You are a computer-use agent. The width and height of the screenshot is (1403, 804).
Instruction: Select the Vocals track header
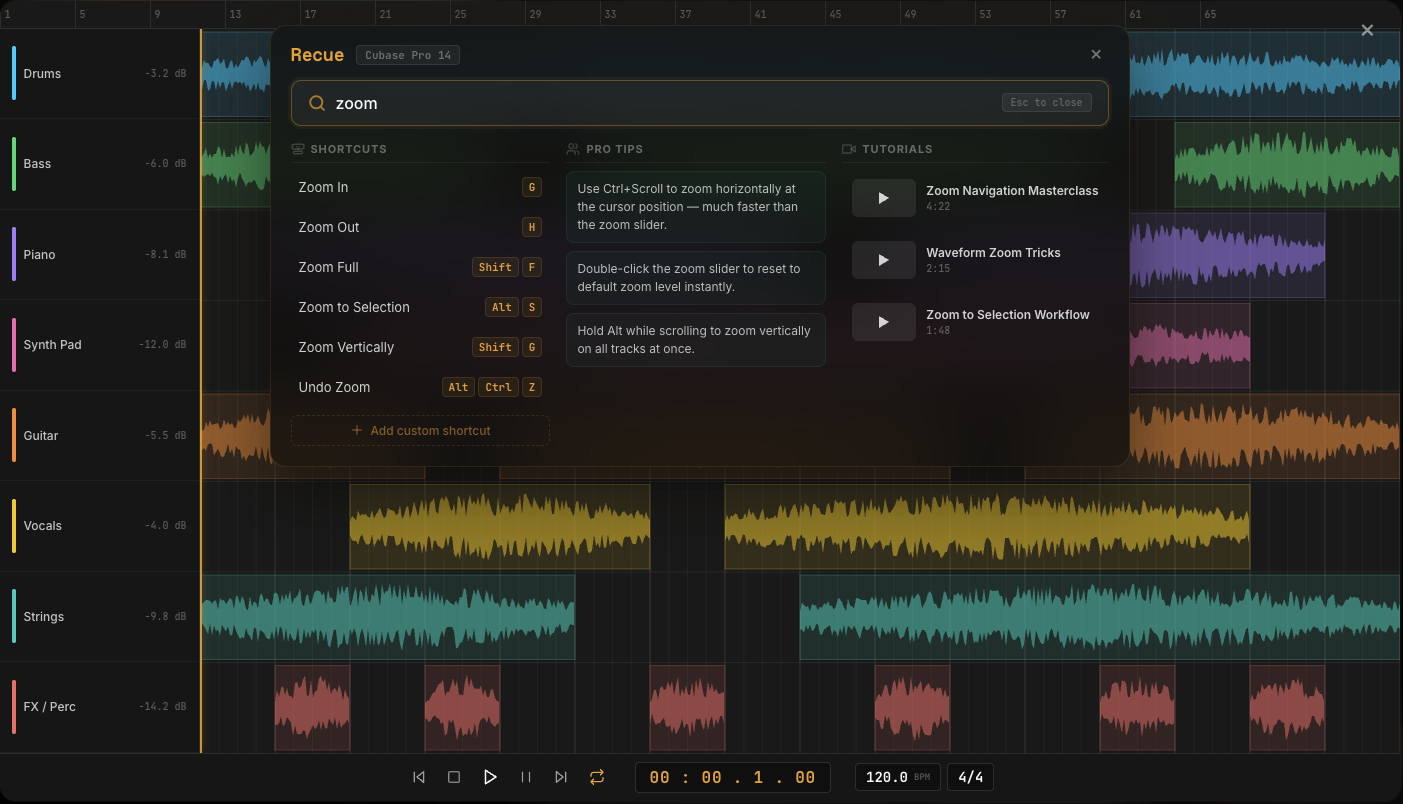point(100,525)
